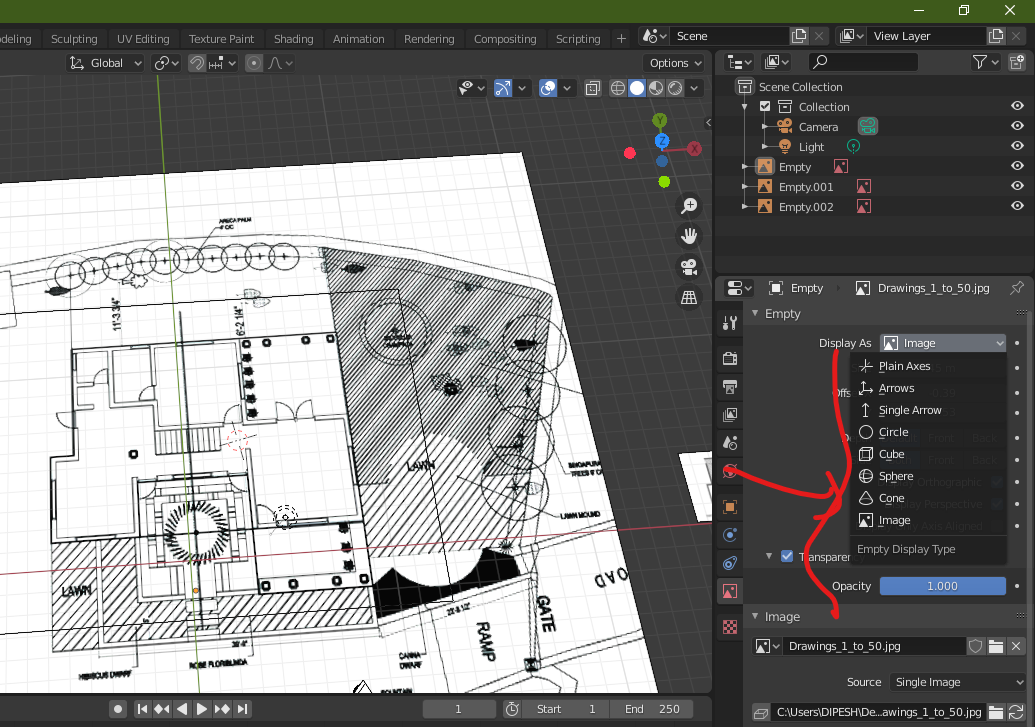
Task: Switch perspective/orthographic grid icon
Action: tap(689, 298)
